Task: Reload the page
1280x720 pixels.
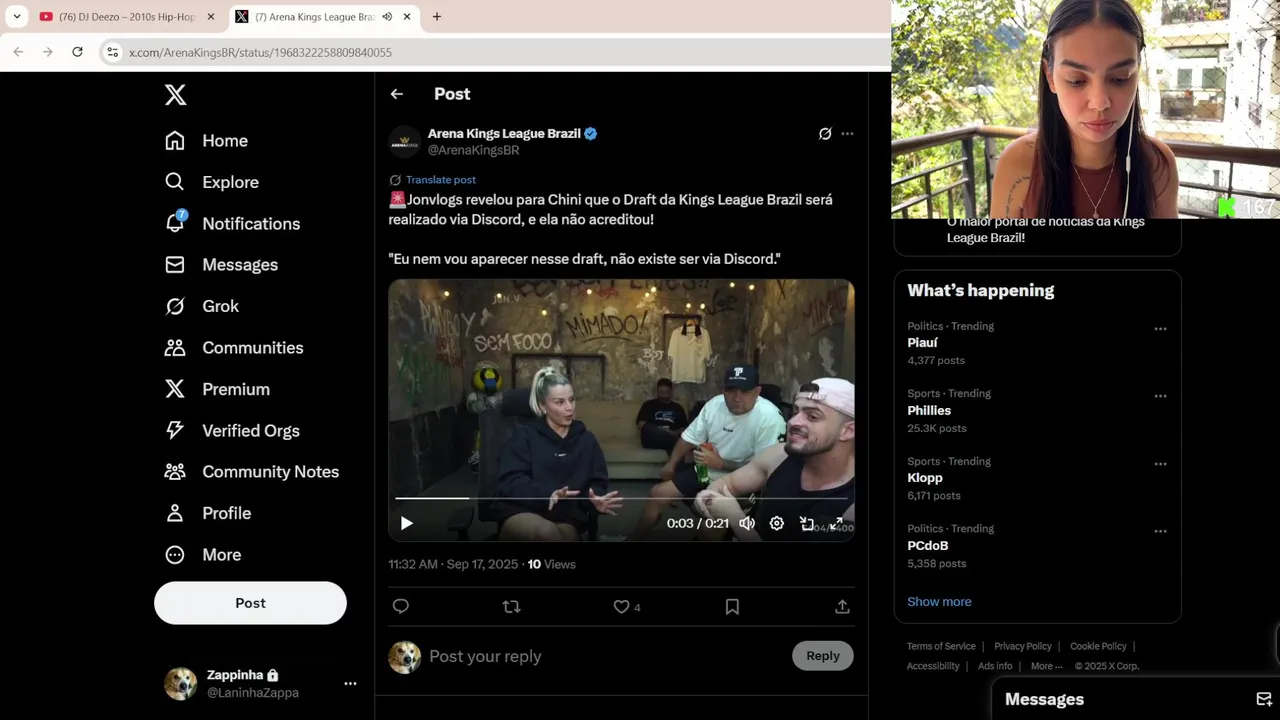Action: [77, 52]
